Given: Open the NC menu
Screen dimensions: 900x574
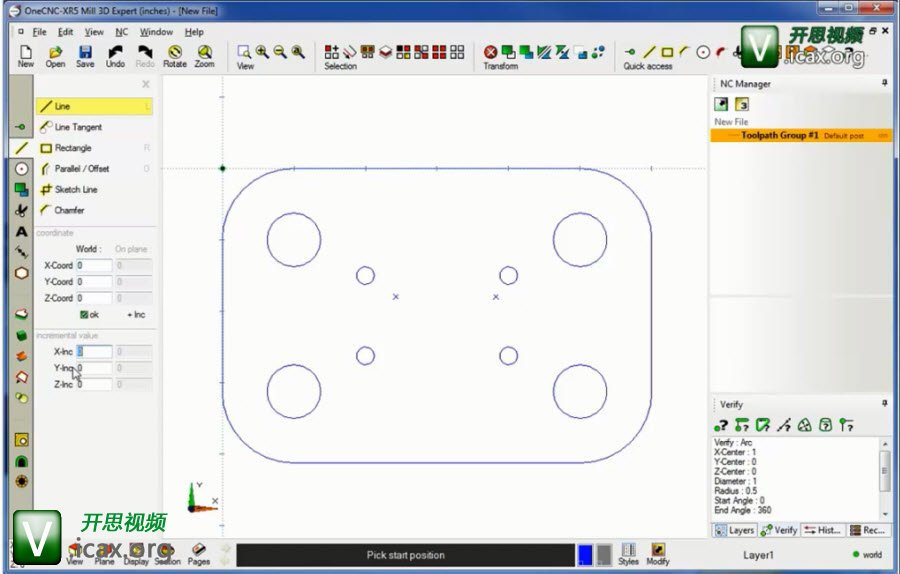Looking at the screenshot, I should pyautogui.click(x=122, y=32).
